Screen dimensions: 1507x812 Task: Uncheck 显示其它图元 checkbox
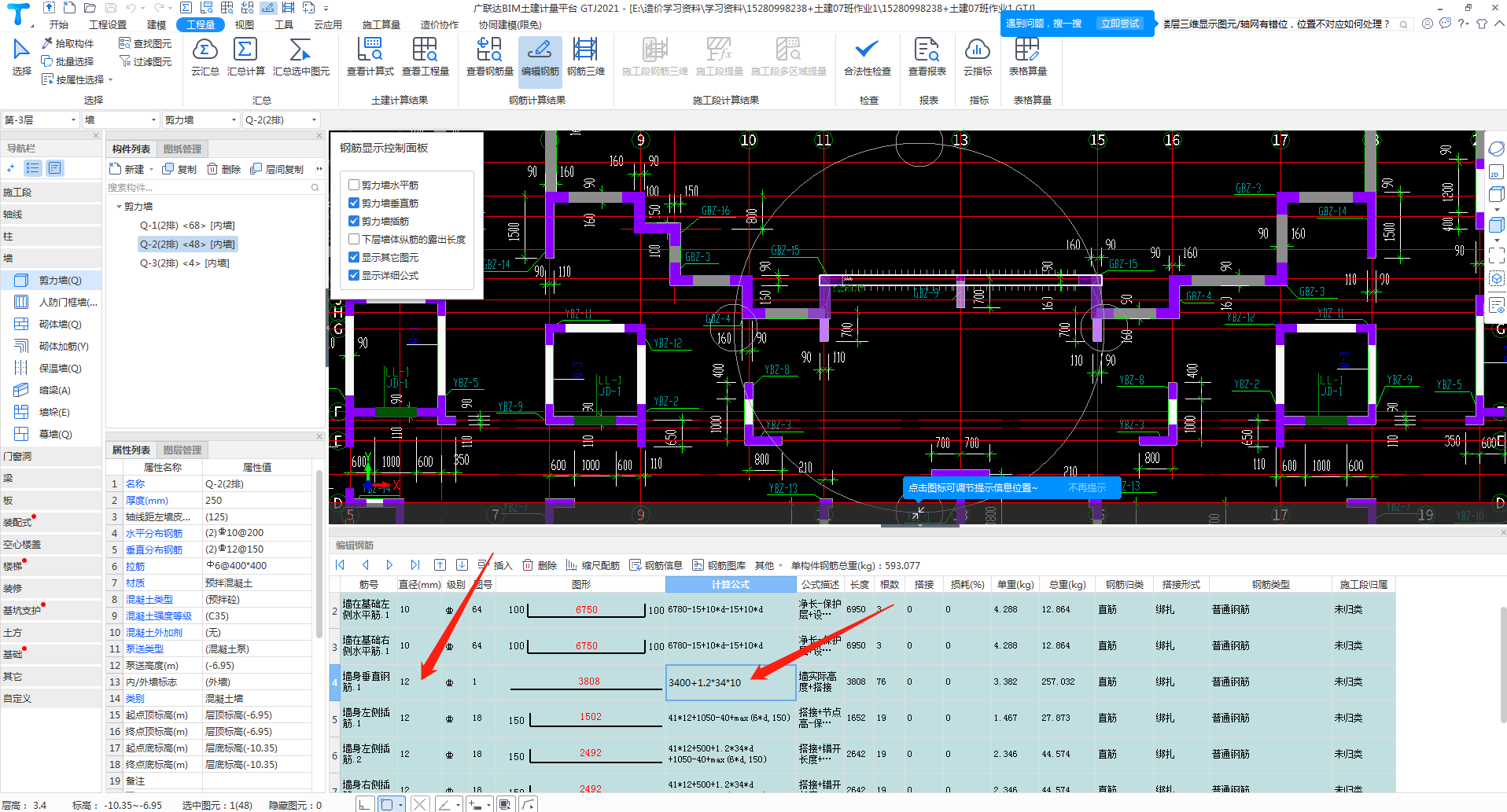pos(354,257)
